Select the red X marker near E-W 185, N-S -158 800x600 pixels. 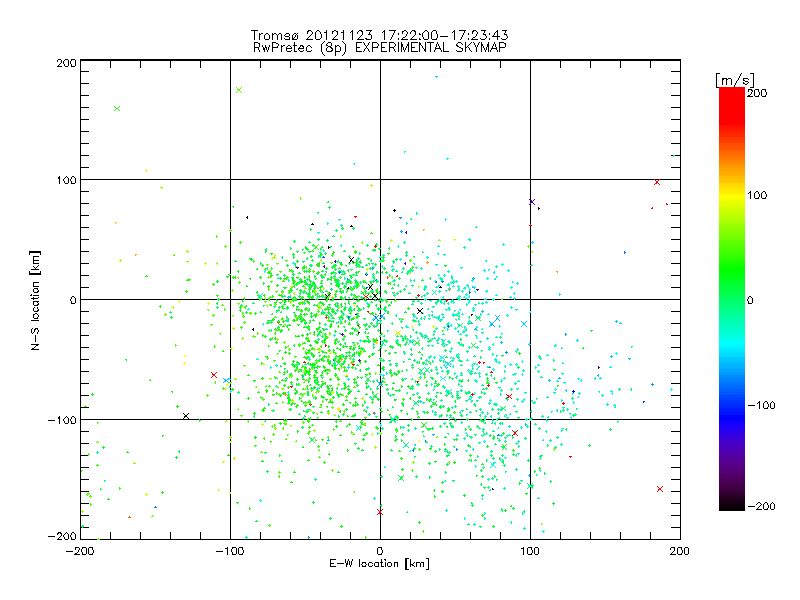(x=660, y=489)
